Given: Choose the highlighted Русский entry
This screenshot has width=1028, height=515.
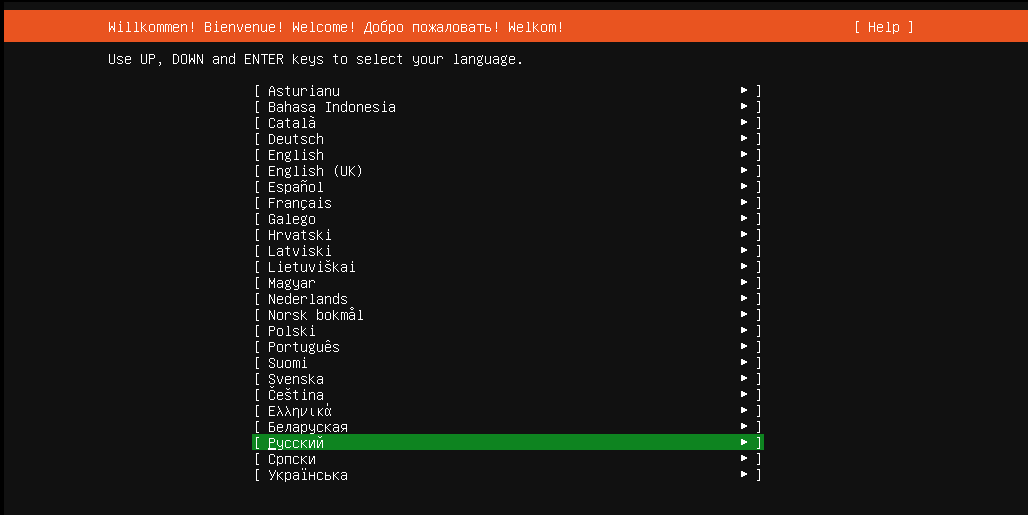Looking at the screenshot, I should pos(296,443).
